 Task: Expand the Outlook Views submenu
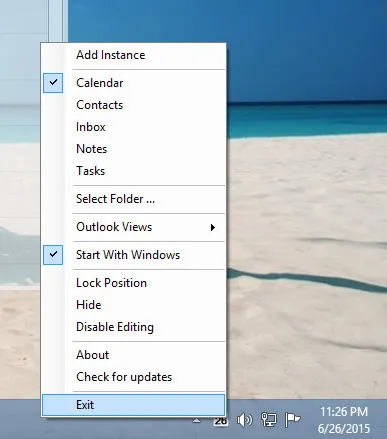click(x=133, y=227)
